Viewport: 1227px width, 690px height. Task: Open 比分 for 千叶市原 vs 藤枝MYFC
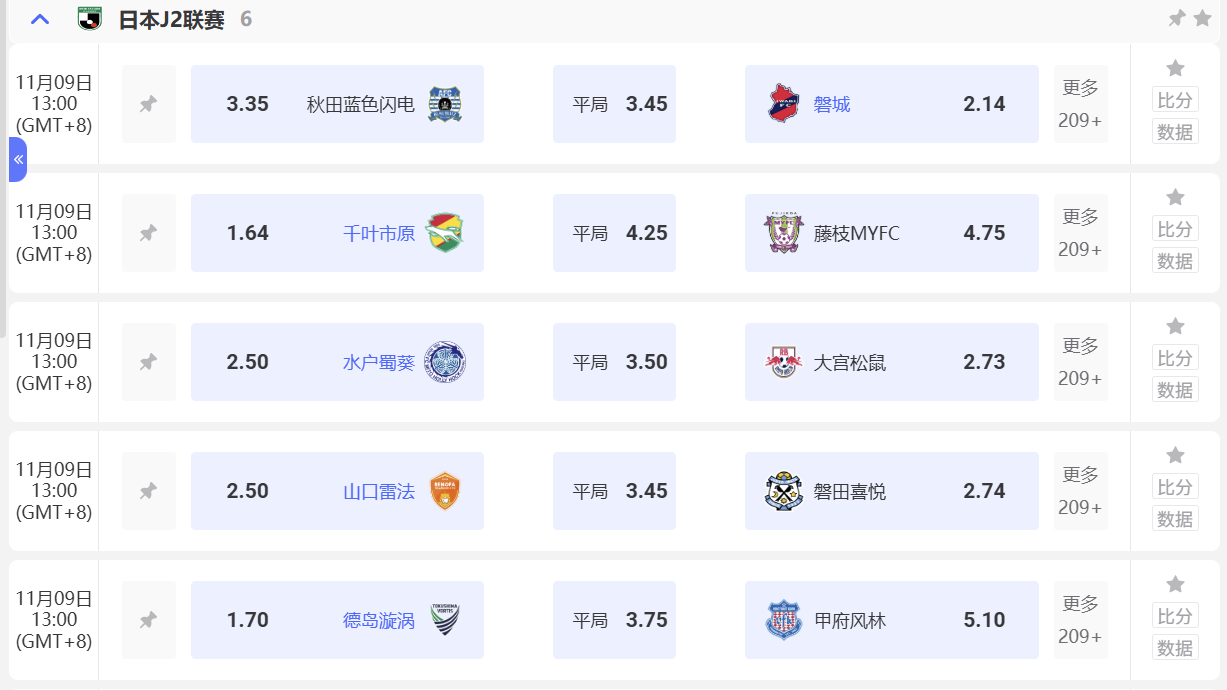pyautogui.click(x=1175, y=229)
